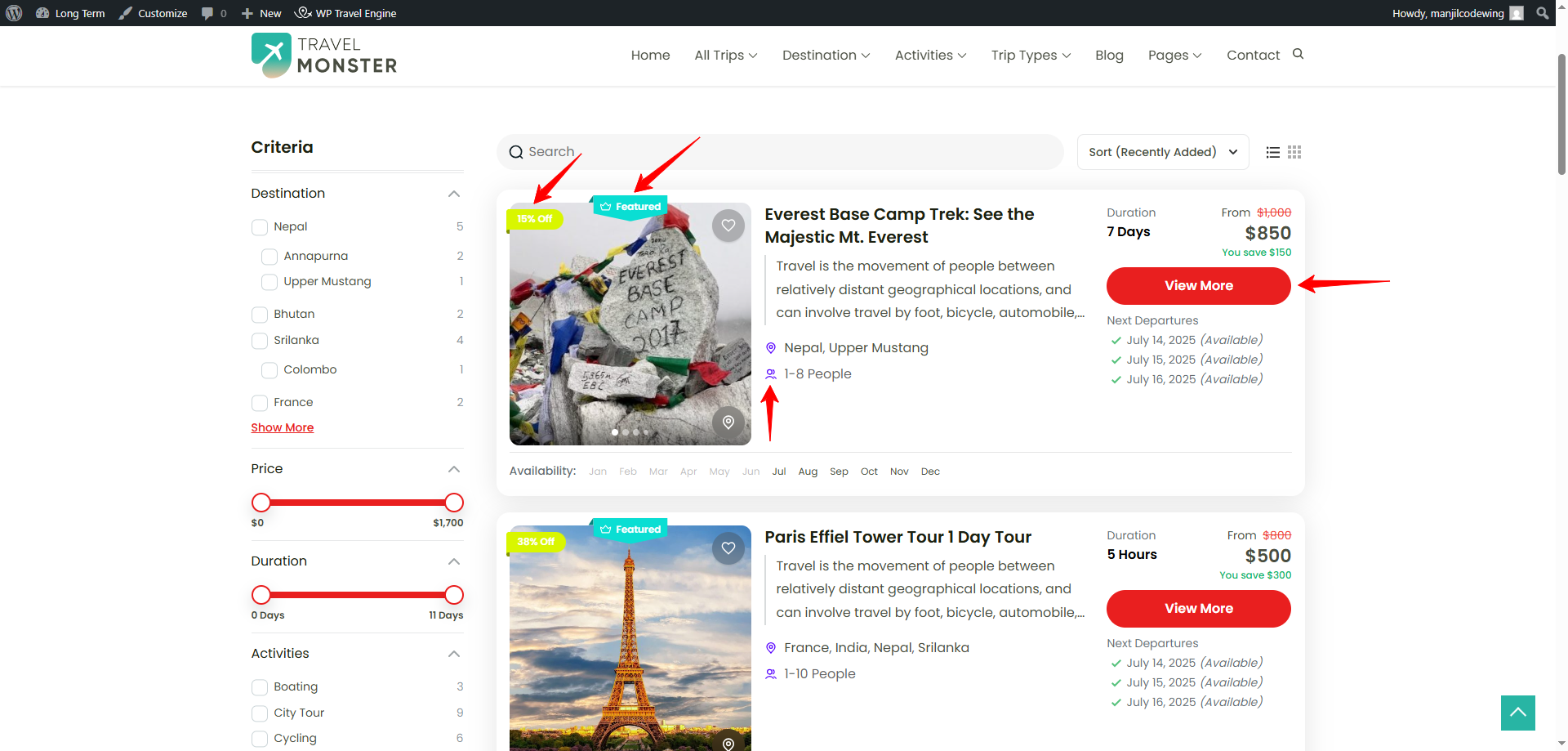Open the Blog menu item
This screenshot has height=751, width=1568.
1109,55
